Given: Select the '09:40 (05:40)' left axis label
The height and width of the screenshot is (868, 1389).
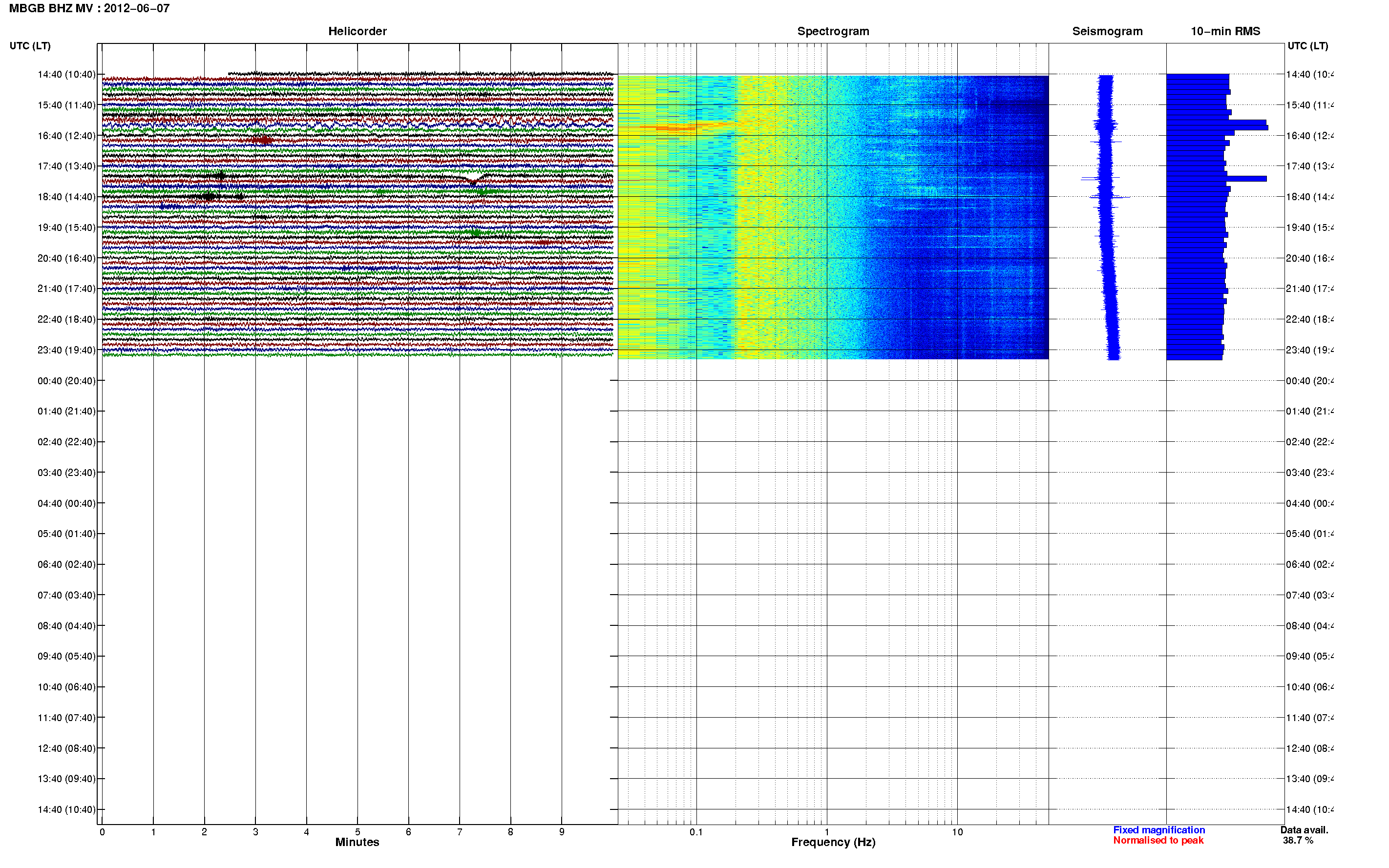Looking at the screenshot, I should 66,656.
